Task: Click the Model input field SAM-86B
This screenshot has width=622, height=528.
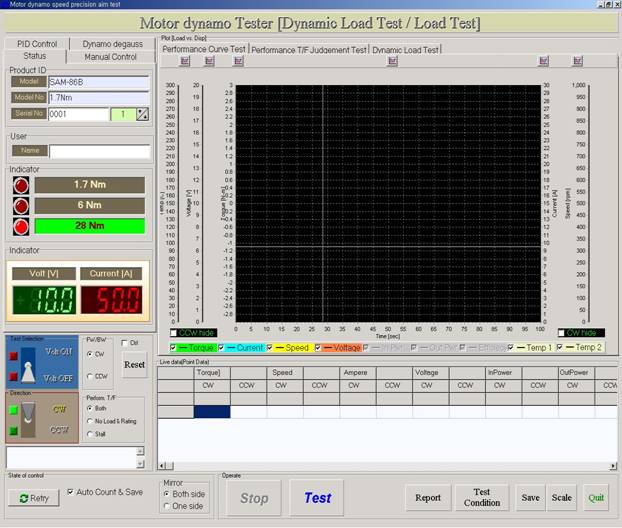Action: 98,82
